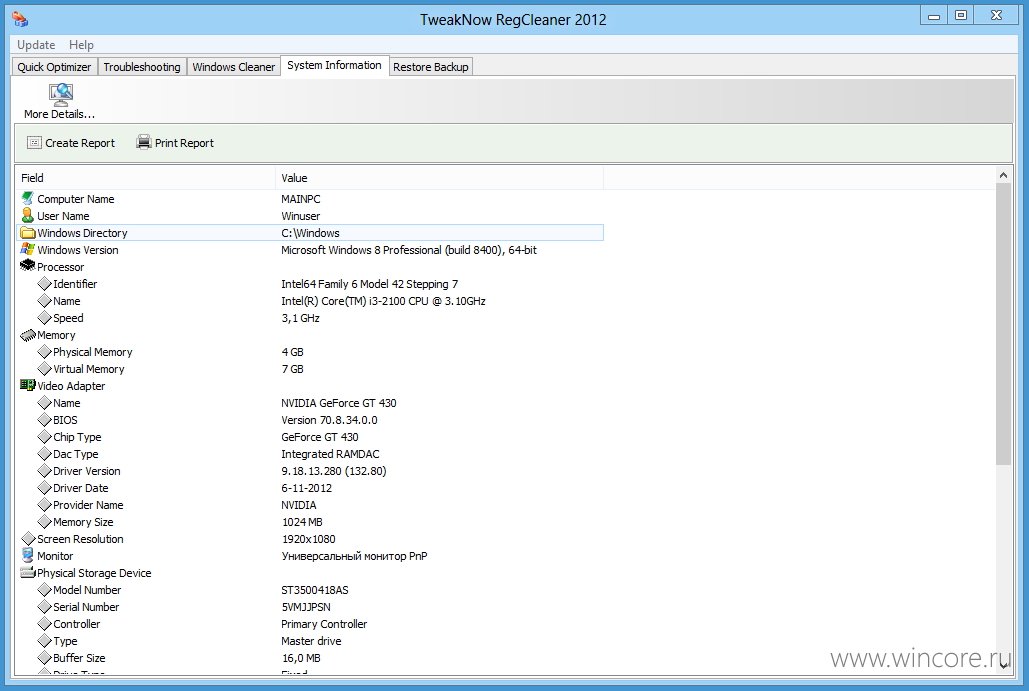Click the diamond icon beside Dac Type
The image size is (1029, 691).
coord(44,453)
